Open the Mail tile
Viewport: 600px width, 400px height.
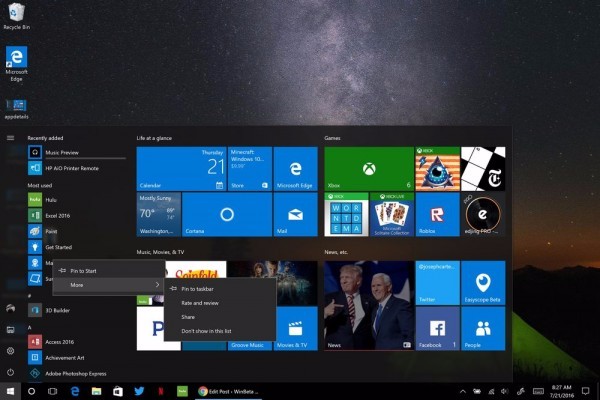click(295, 214)
